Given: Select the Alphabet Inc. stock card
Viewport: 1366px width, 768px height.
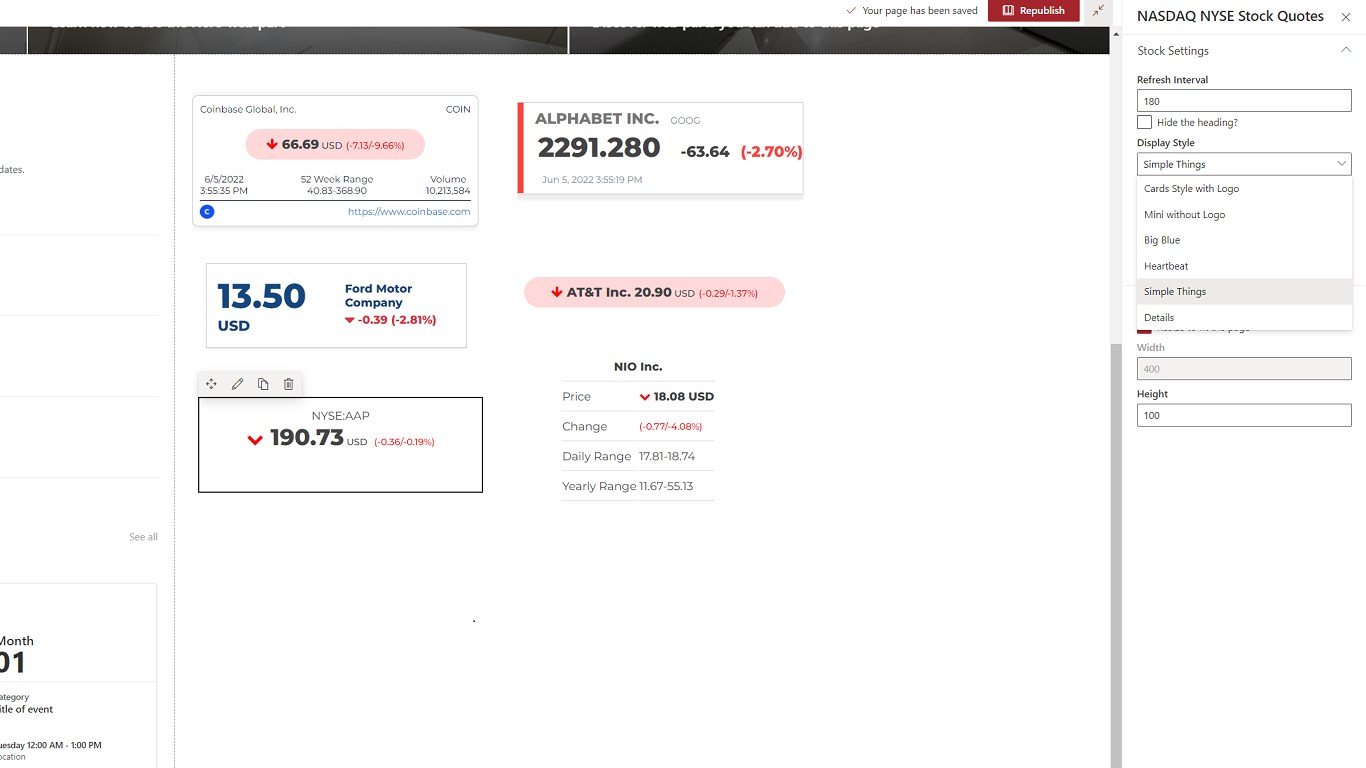Looking at the screenshot, I should (660, 148).
